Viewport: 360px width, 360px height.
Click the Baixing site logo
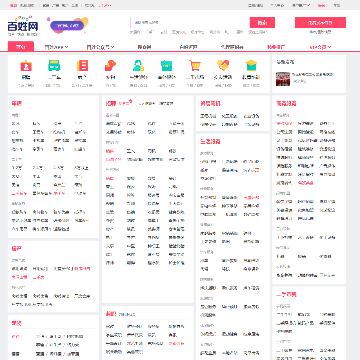tap(23, 26)
